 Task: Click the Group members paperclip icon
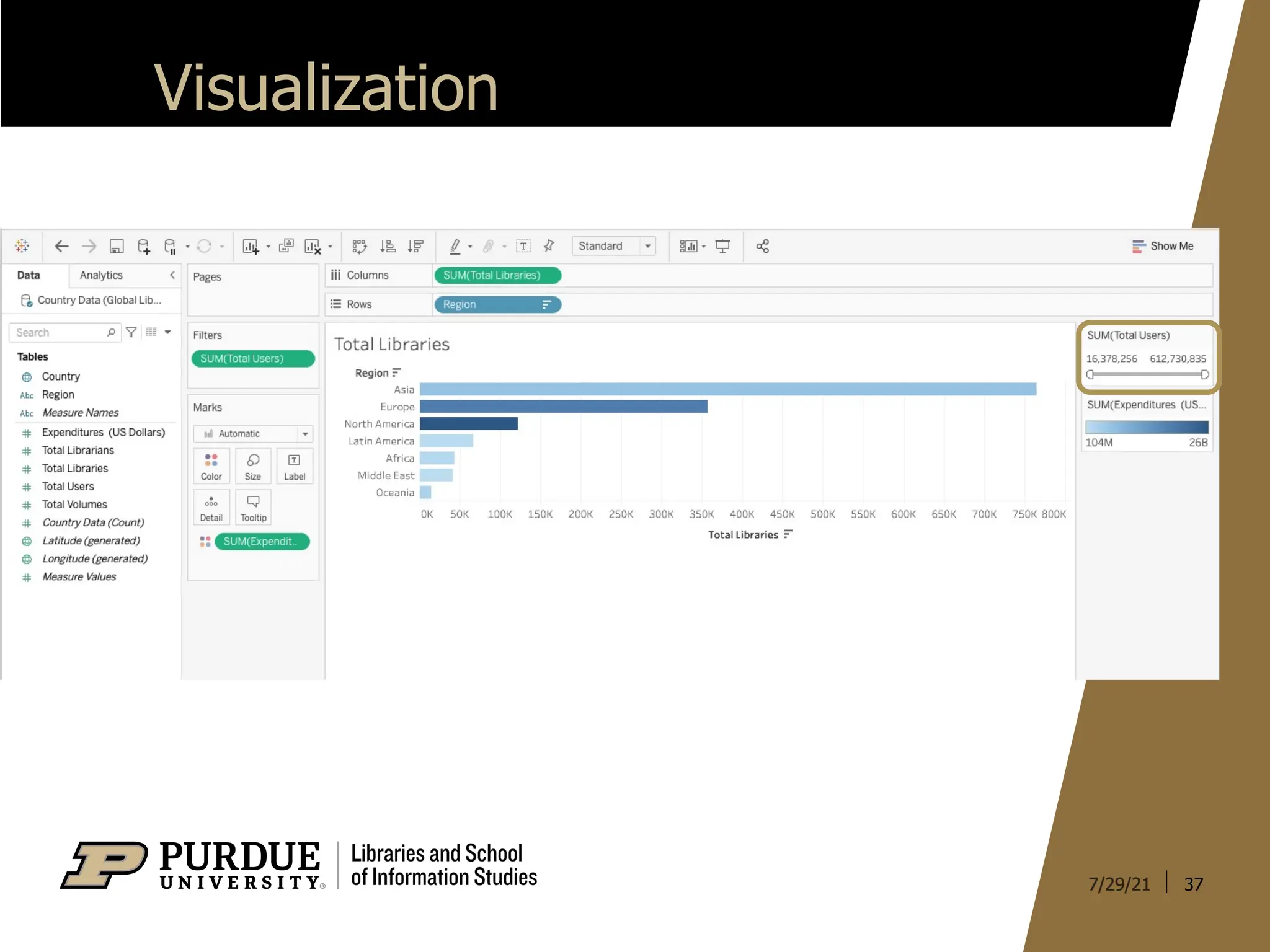[x=489, y=247]
